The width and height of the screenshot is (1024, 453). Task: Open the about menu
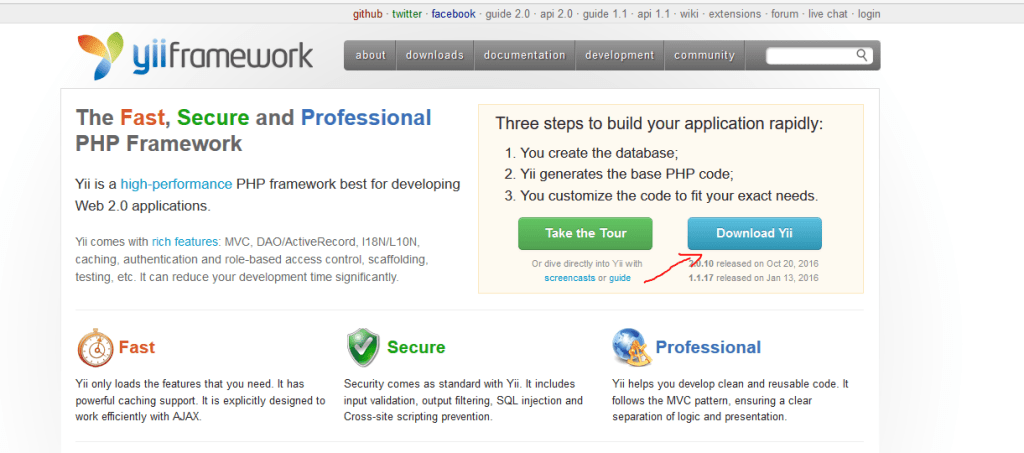click(370, 55)
